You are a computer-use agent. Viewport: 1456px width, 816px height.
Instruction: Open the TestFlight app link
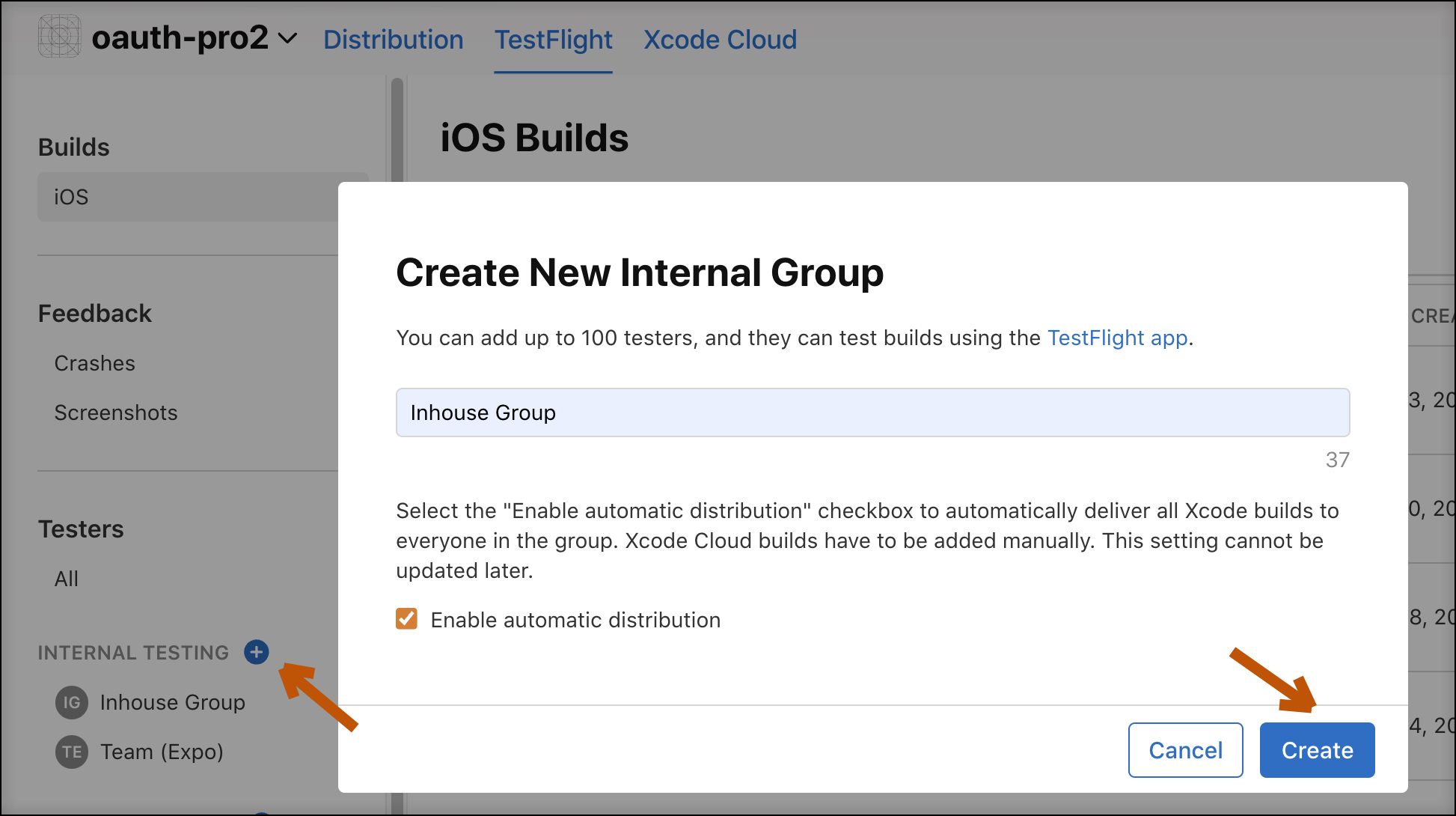tap(1118, 338)
